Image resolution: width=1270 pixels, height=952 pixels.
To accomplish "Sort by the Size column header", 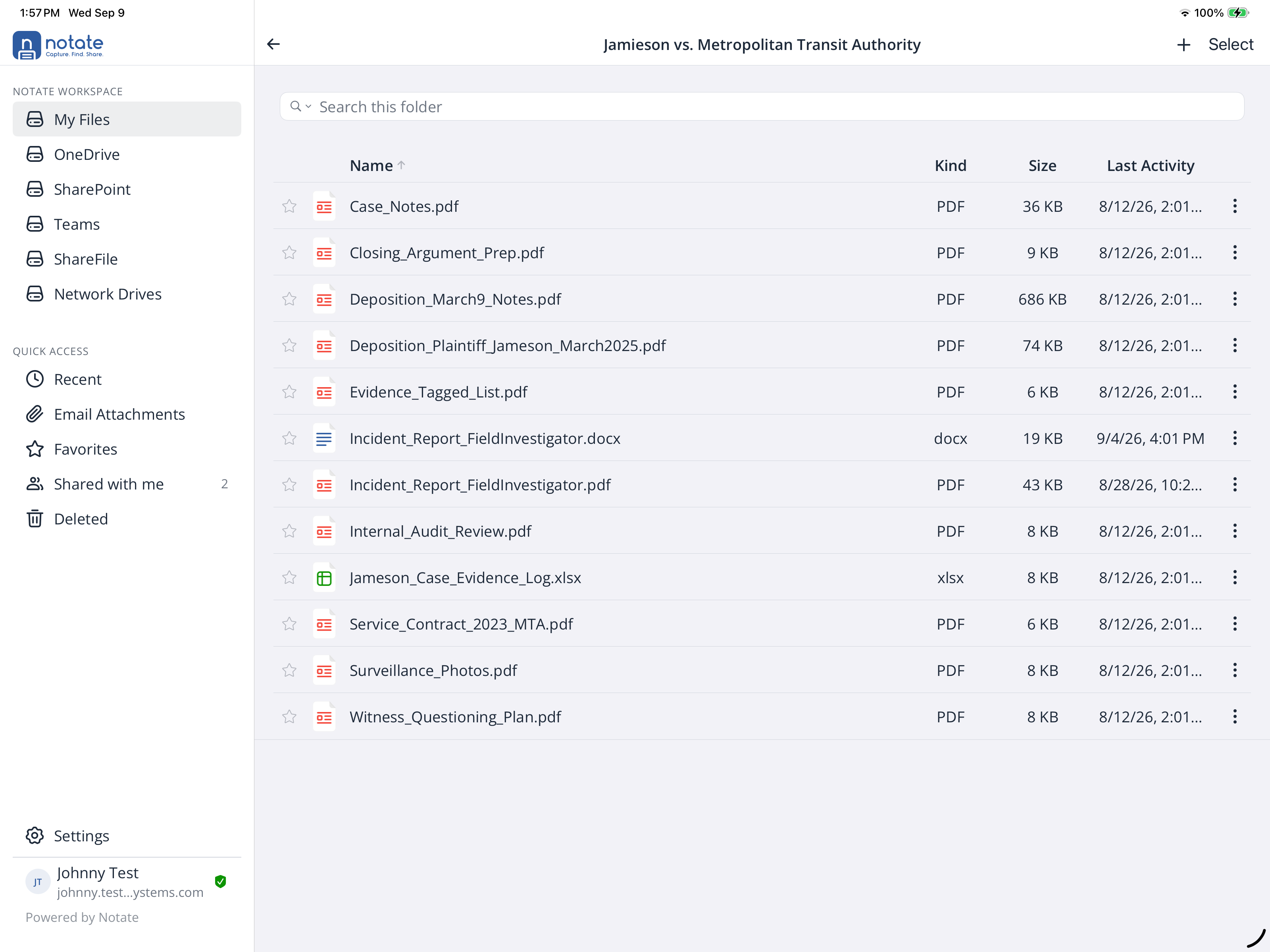I will pyautogui.click(x=1042, y=165).
